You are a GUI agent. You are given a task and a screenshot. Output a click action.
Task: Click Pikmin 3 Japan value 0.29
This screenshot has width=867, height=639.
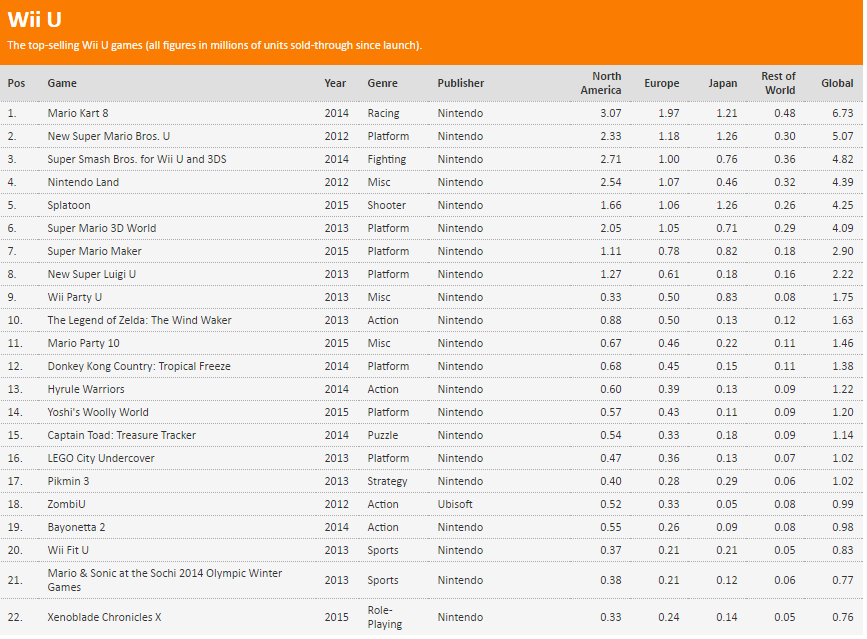pos(727,481)
